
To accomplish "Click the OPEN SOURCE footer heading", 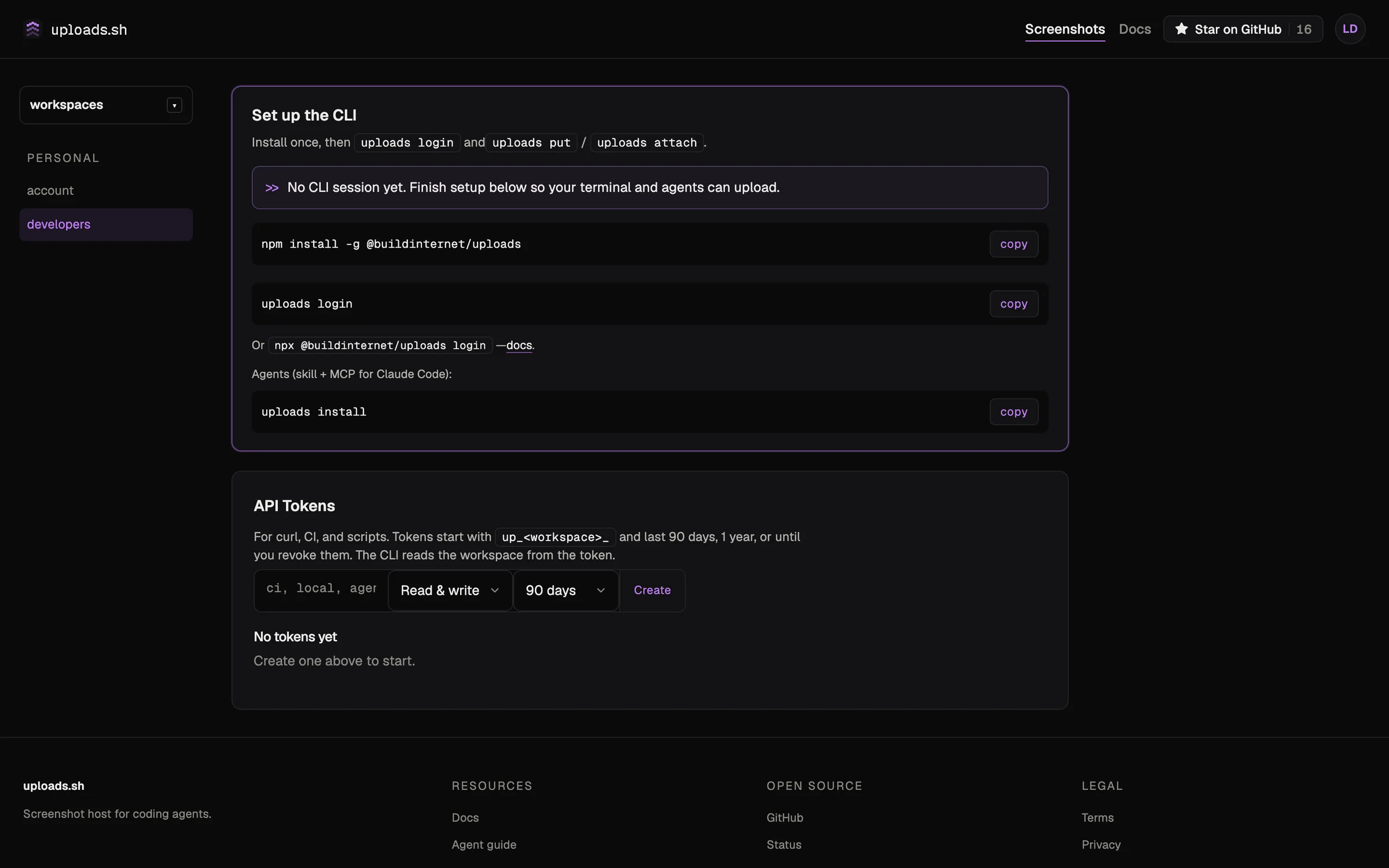I will coord(814,786).
